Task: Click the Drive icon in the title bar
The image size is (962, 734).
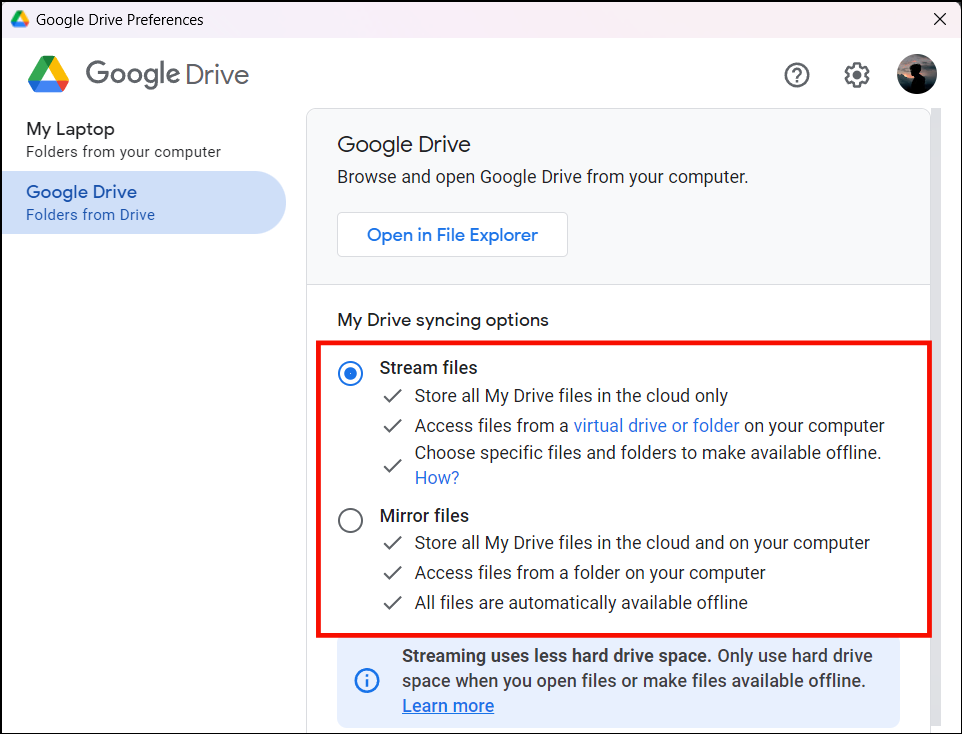Action: pos(19,19)
